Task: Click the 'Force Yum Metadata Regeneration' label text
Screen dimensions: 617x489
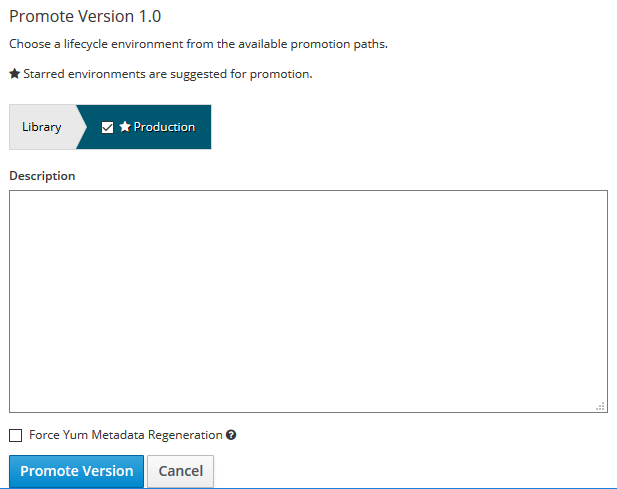Action: pyautogui.click(x=125, y=435)
